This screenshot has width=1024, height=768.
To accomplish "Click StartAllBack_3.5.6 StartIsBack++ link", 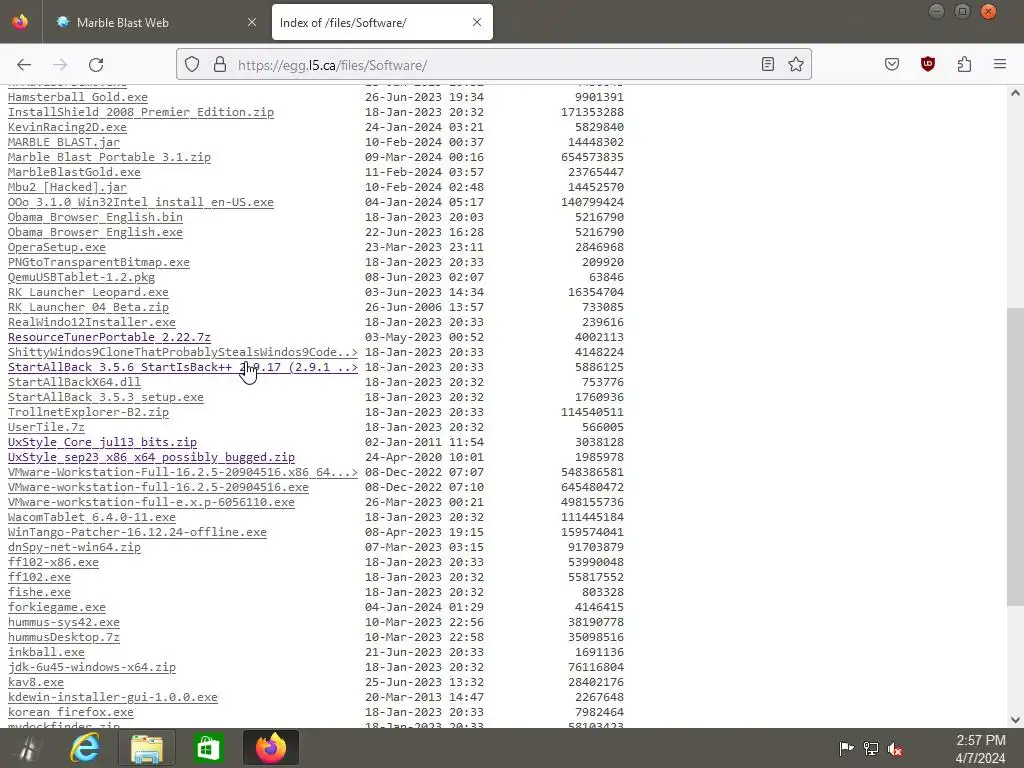I will click(183, 368).
